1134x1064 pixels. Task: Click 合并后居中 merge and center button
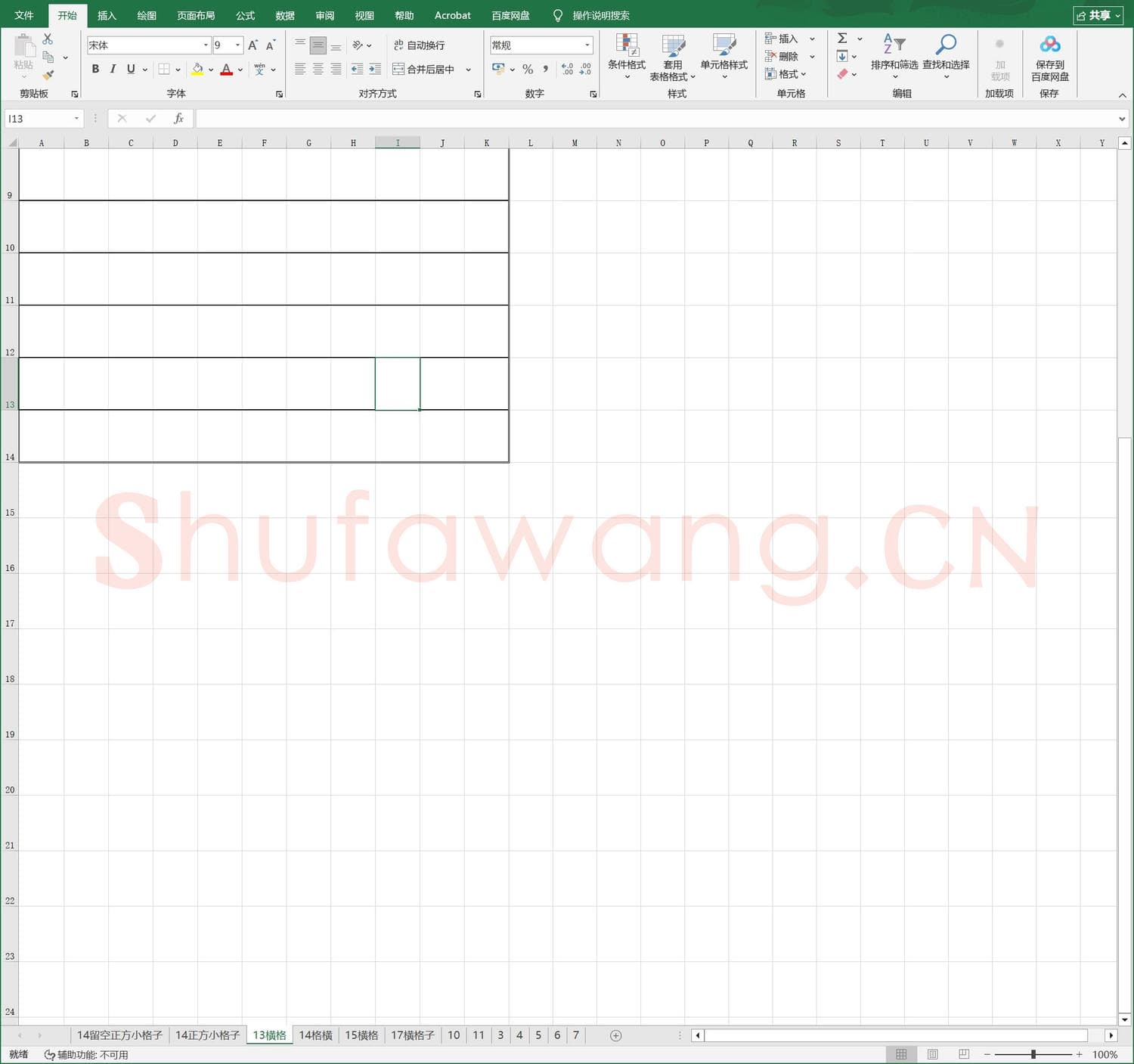click(423, 69)
